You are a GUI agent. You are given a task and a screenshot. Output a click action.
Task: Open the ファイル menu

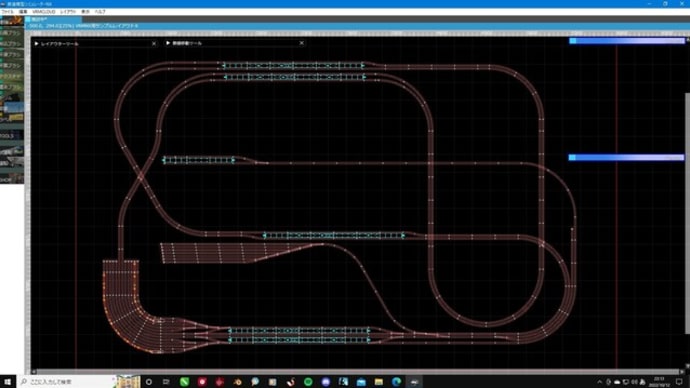[7, 12]
